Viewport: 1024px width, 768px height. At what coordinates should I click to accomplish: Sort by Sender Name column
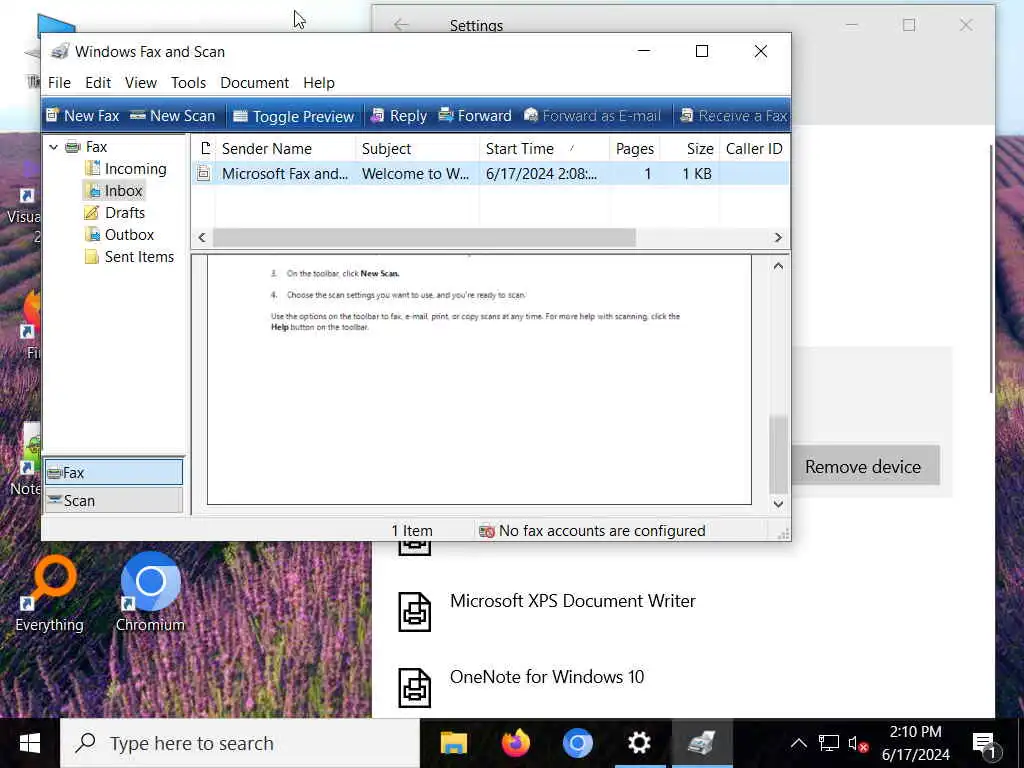pos(285,149)
